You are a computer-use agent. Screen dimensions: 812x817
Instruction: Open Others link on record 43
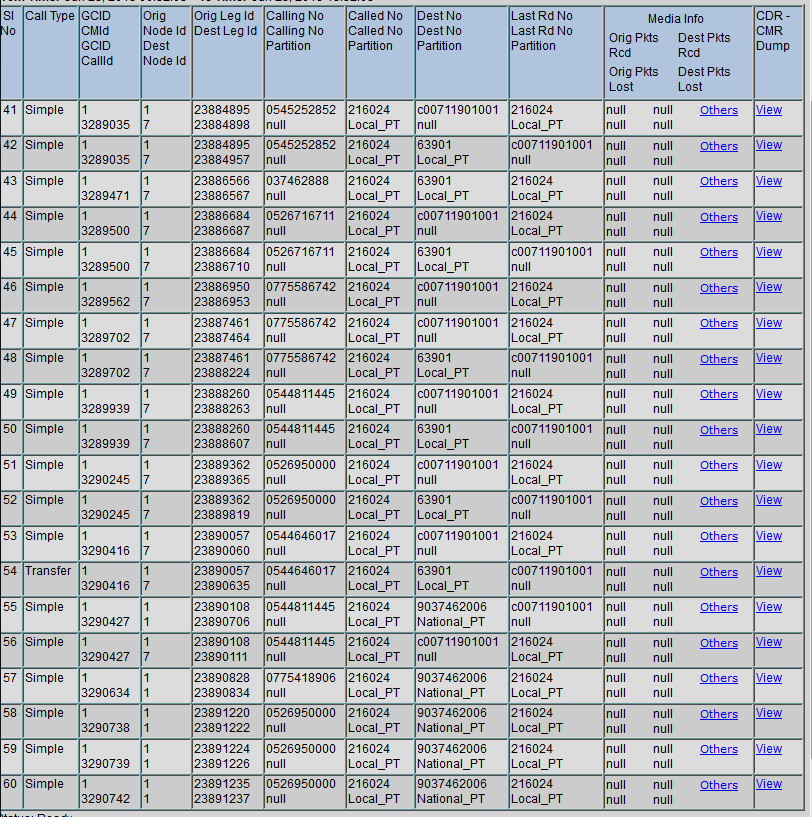point(719,181)
